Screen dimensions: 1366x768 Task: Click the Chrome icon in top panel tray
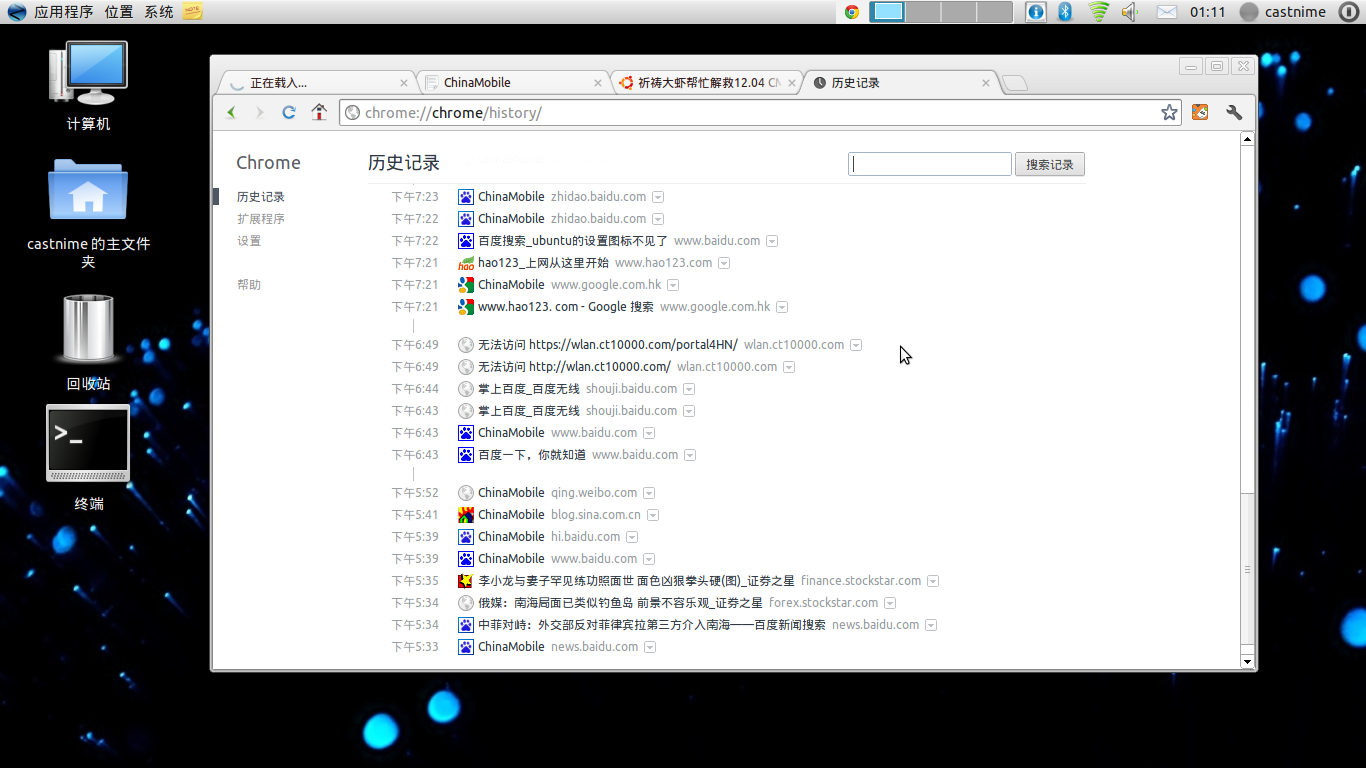pyautogui.click(x=852, y=12)
